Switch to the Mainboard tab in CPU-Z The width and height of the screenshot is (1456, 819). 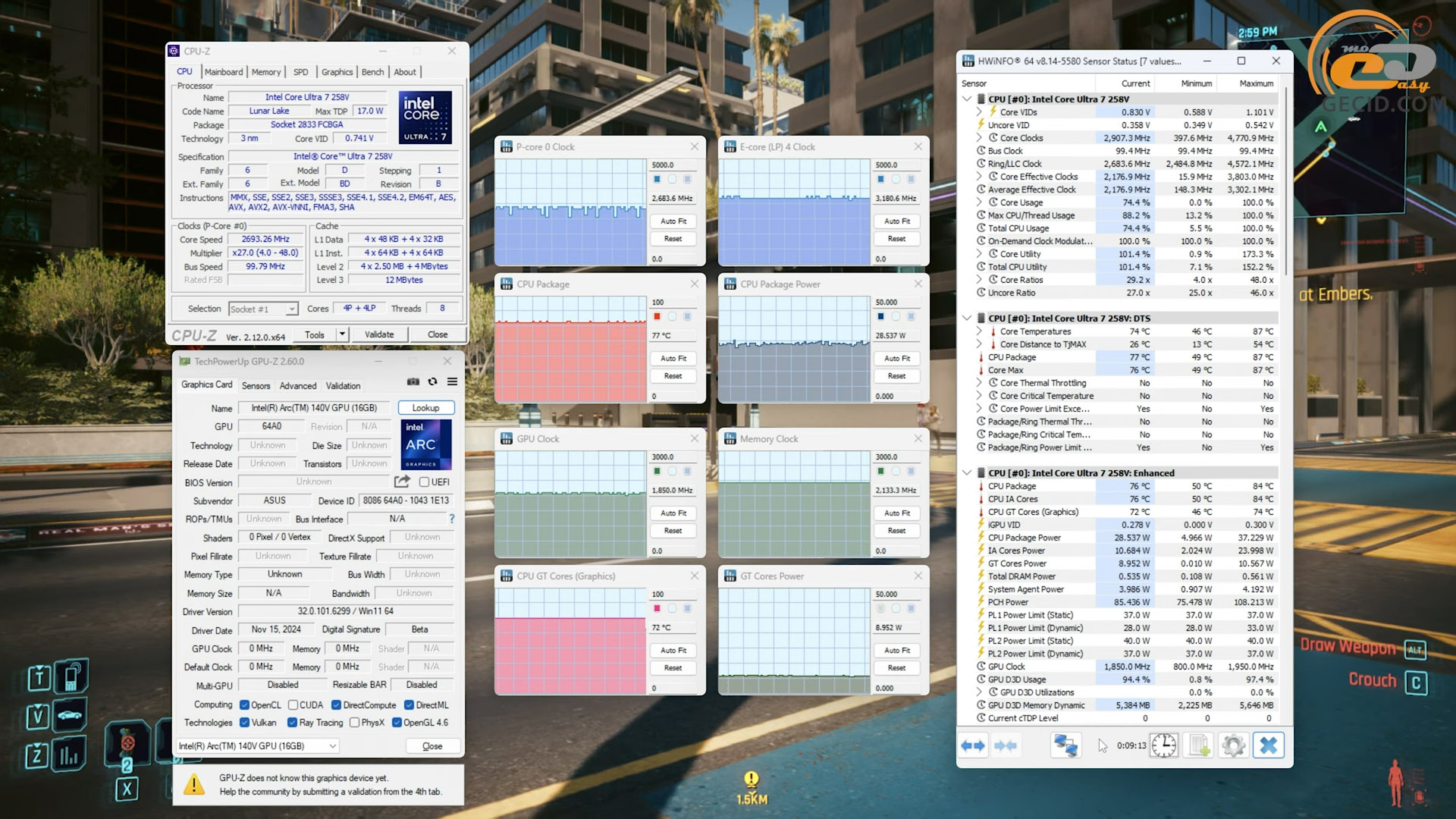(224, 72)
